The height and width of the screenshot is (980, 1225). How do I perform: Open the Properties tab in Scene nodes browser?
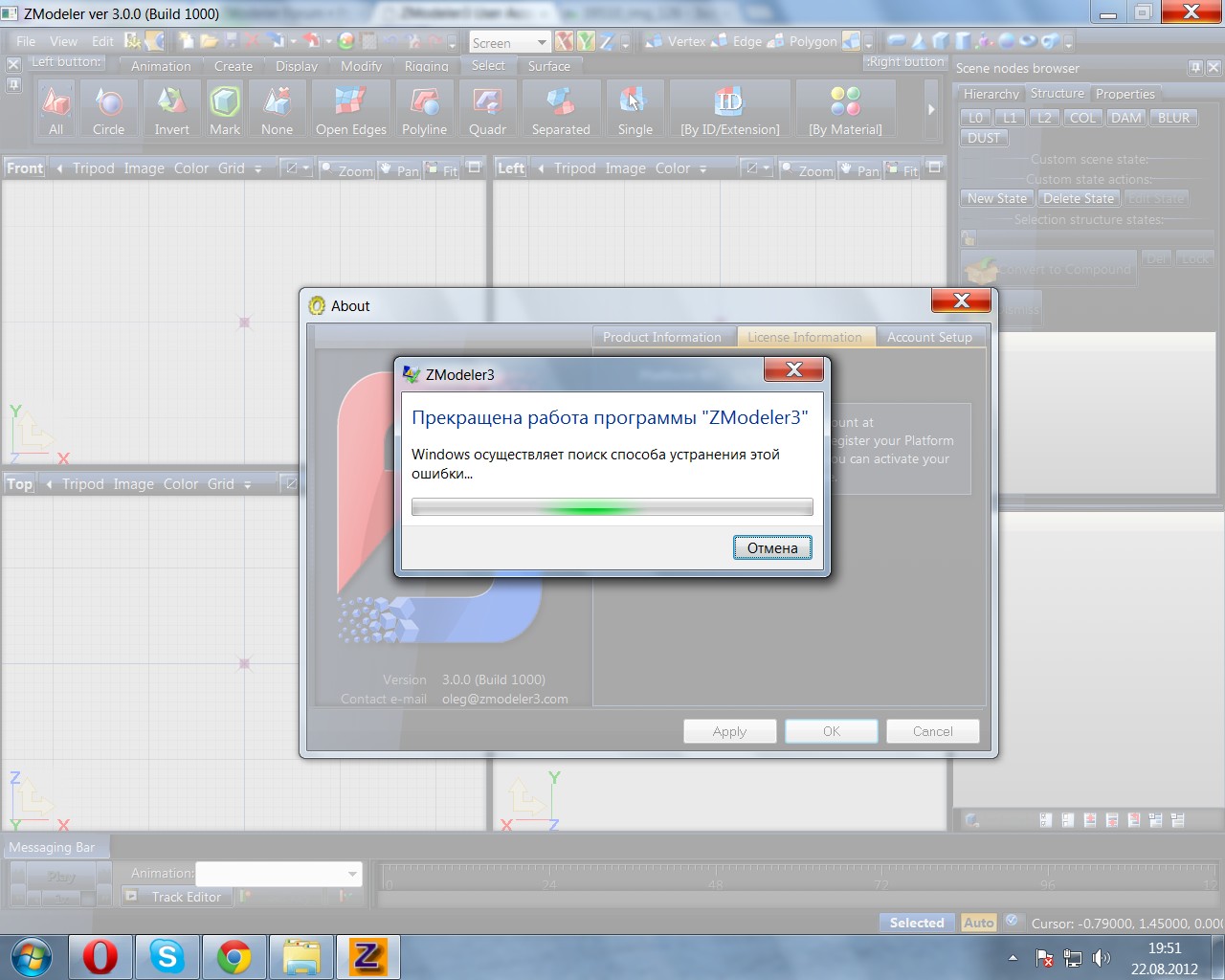[x=1125, y=94]
